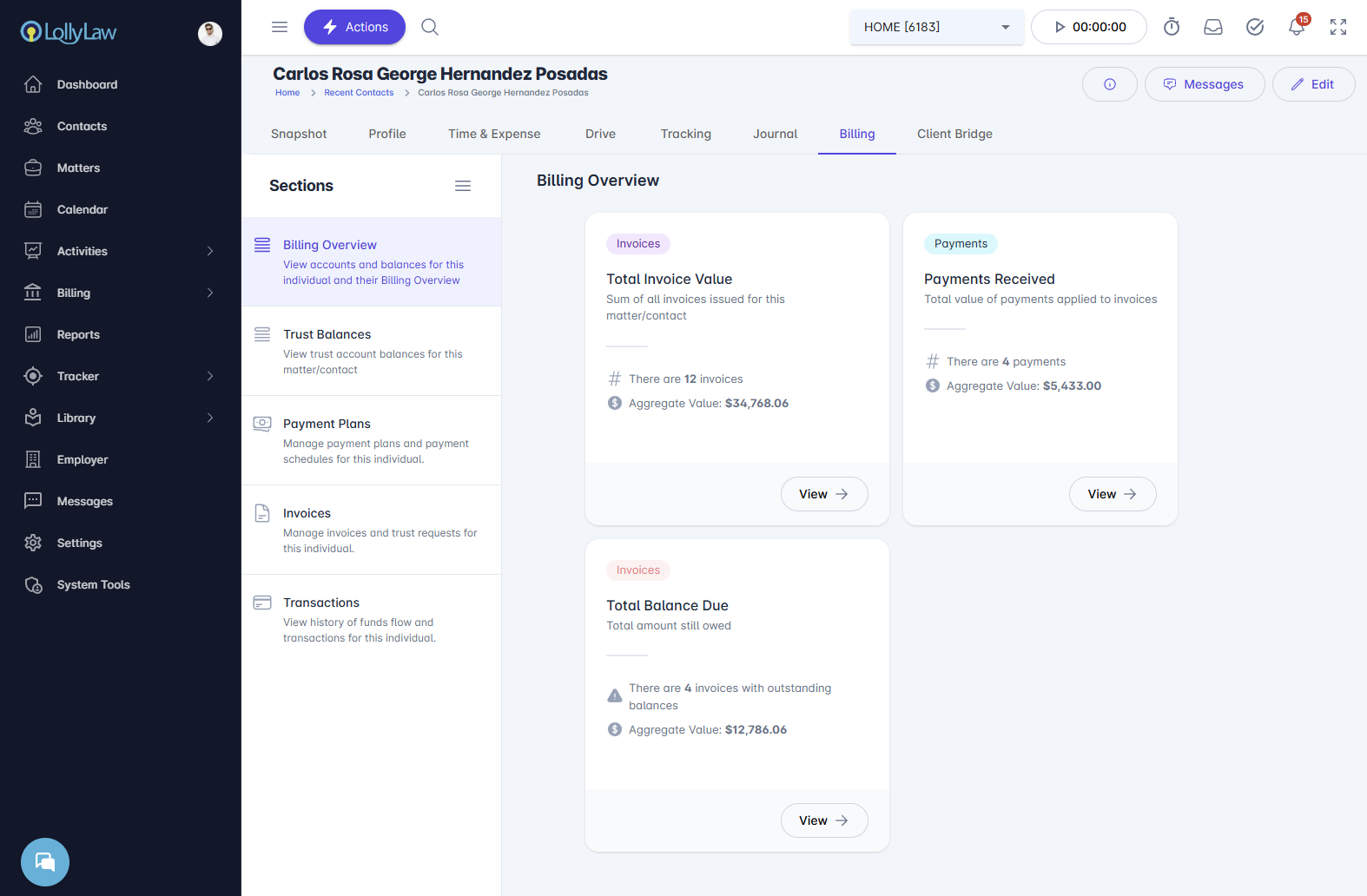The width and height of the screenshot is (1367, 896).
Task: Select the Billing Overview section
Action: (x=372, y=261)
